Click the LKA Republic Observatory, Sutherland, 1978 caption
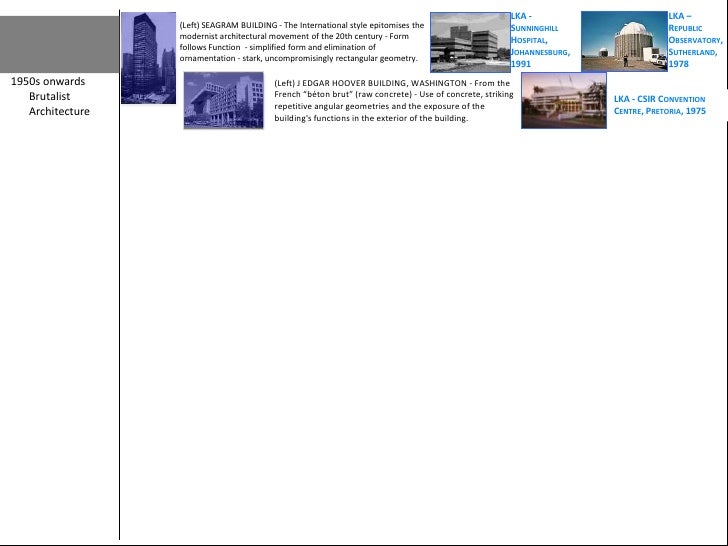This screenshot has height=546, width=728. pos(695,40)
